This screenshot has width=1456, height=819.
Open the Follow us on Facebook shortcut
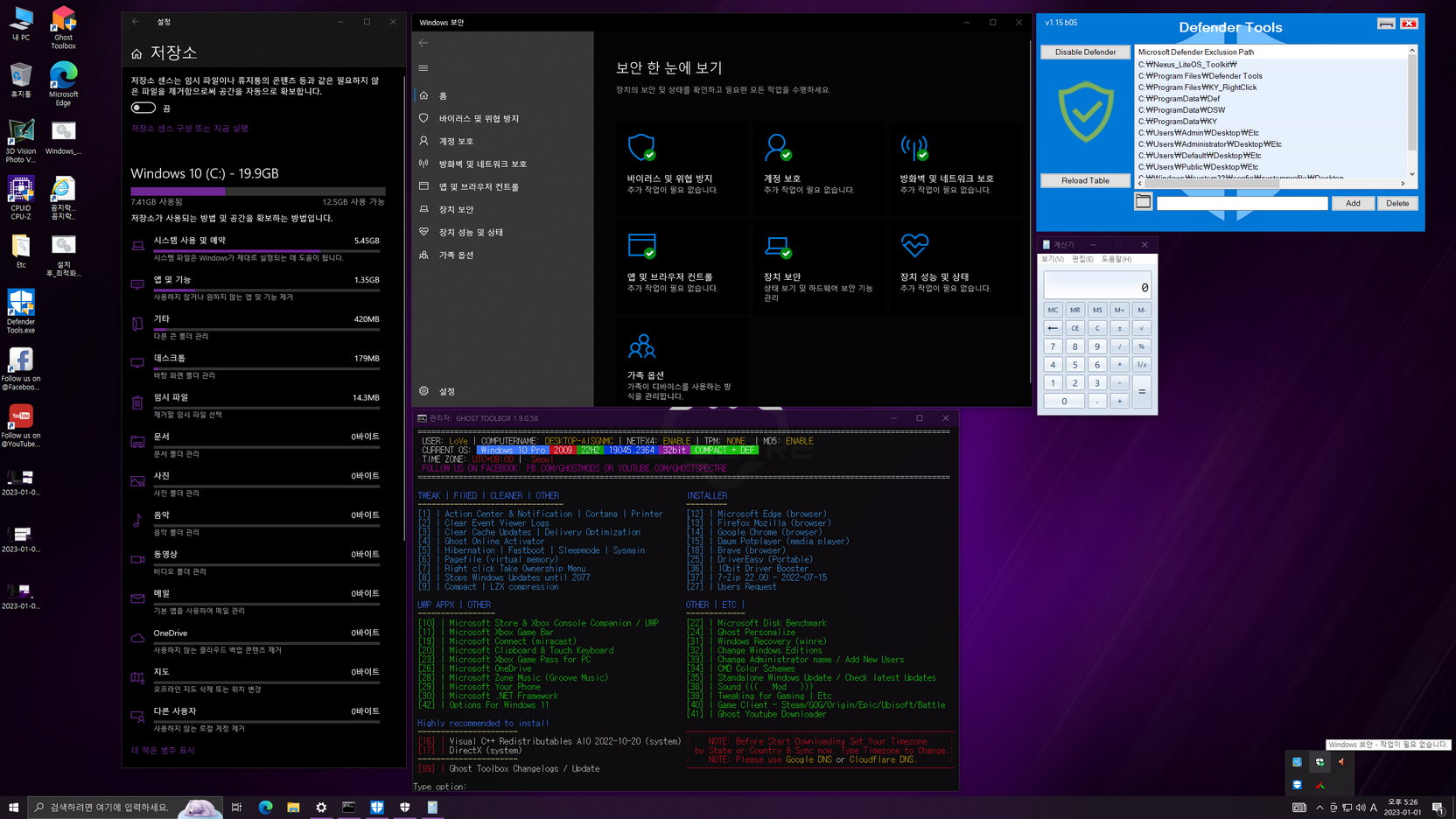(20, 369)
